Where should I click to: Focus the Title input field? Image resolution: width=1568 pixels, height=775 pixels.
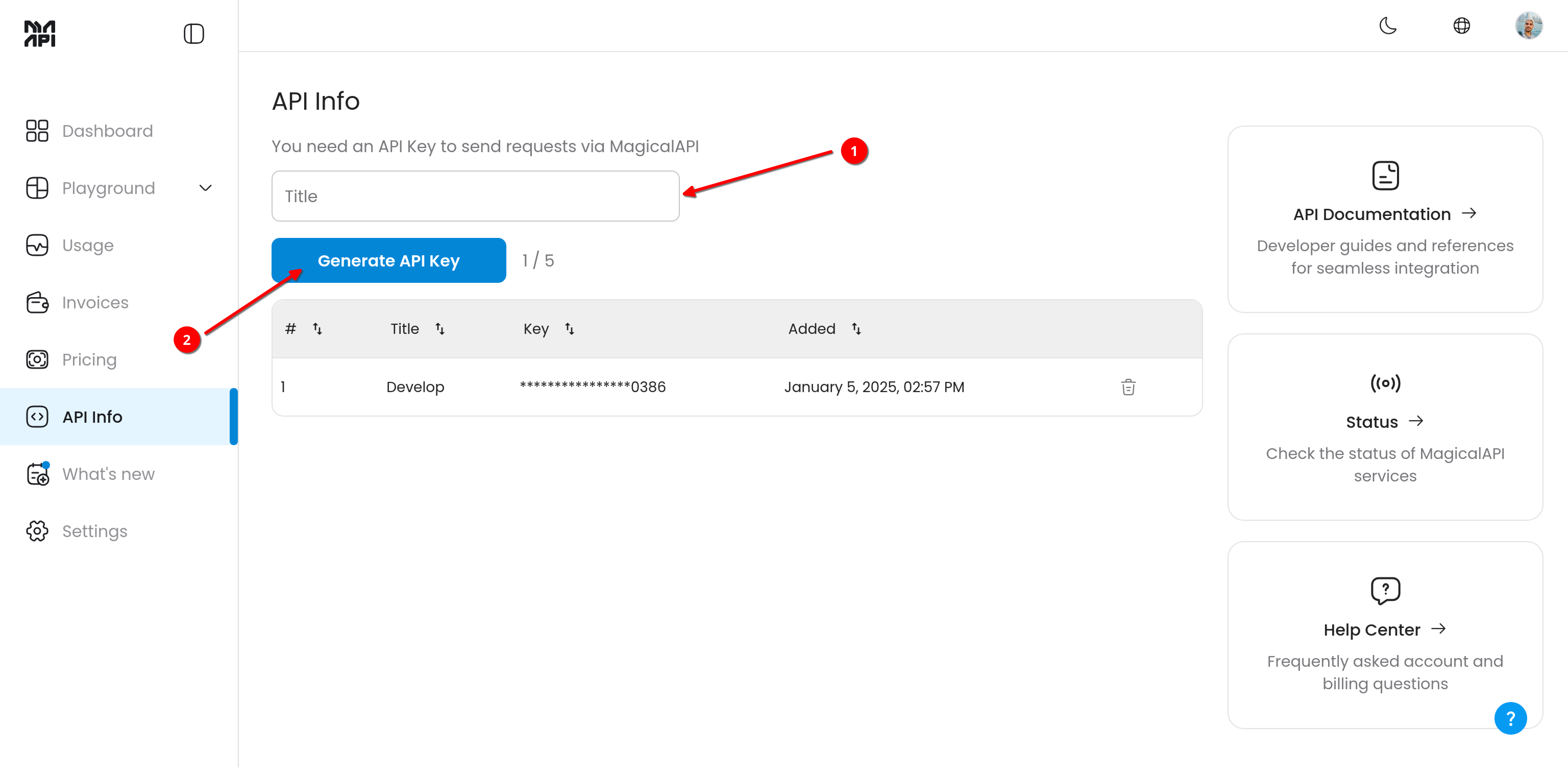click(x=475, y=196)
